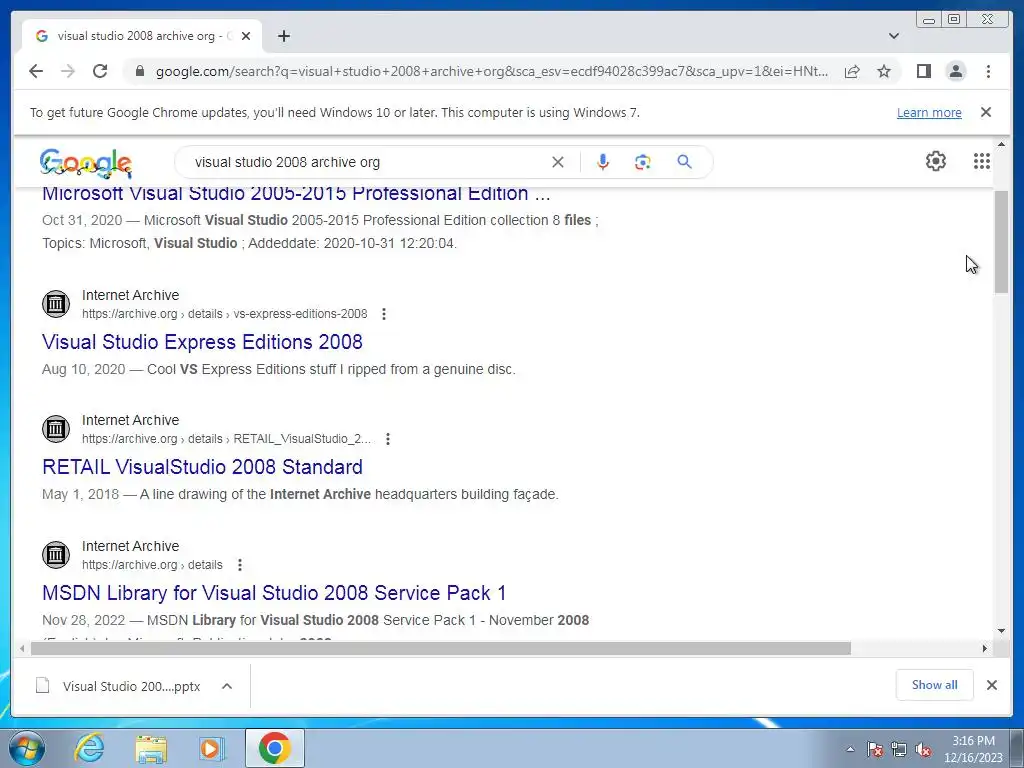Viewport: 1024px width, 768px height.
Task: Click the page scroll up arrow
Action: click(1001, 144)
